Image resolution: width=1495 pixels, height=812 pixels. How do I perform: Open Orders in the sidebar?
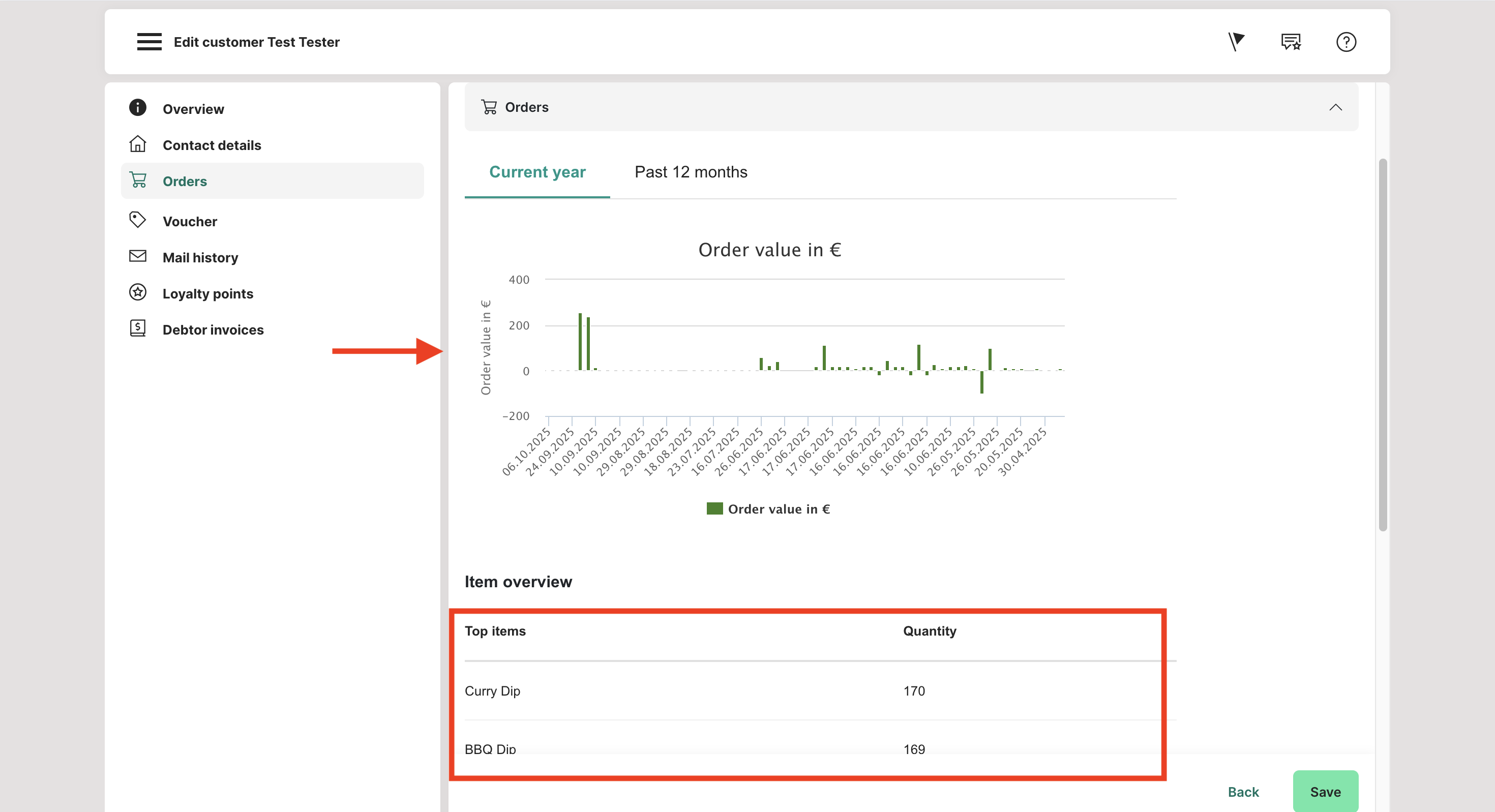coord(185,181)
